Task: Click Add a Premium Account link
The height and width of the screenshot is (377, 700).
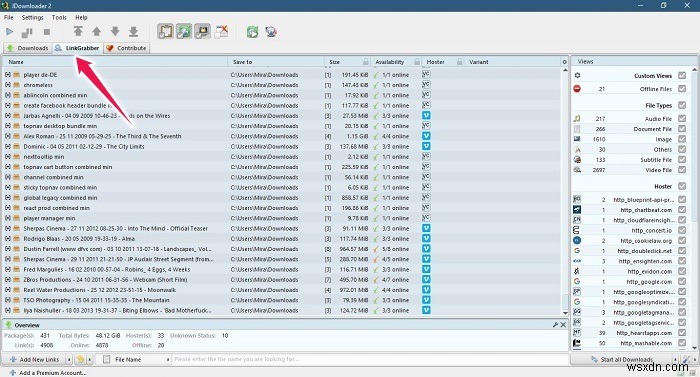Action: pos(48,373)
